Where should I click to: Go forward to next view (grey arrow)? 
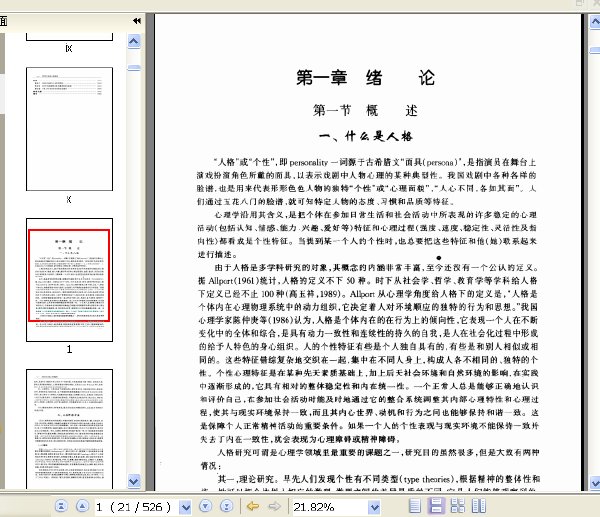click(x=274, y=506)
